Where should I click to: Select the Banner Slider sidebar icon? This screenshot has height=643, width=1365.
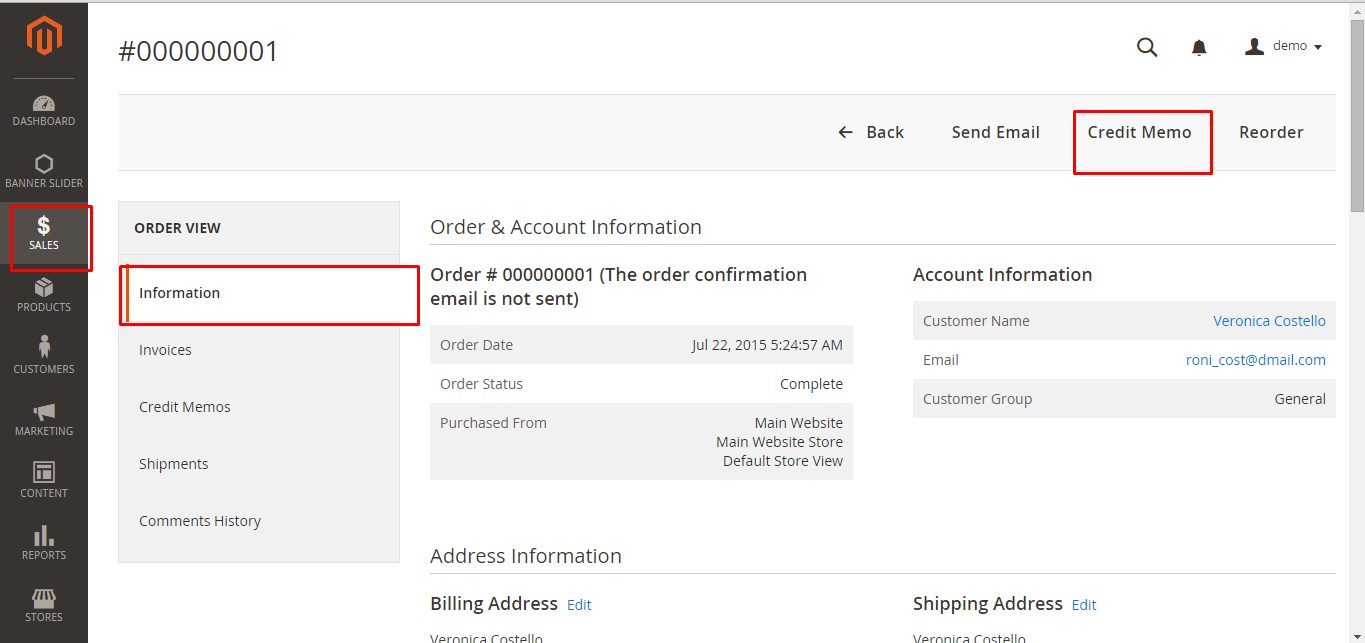(x=43, y=172)
